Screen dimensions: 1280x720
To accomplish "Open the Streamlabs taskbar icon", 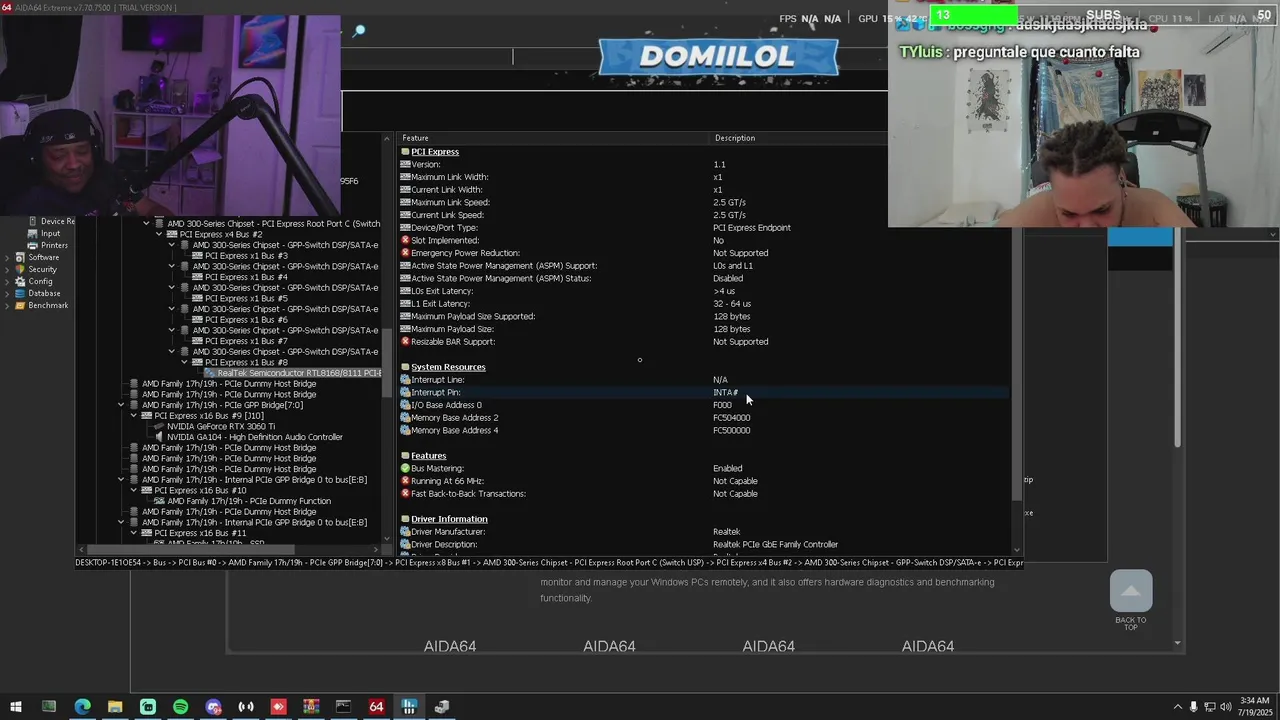I will coord(148,707).
